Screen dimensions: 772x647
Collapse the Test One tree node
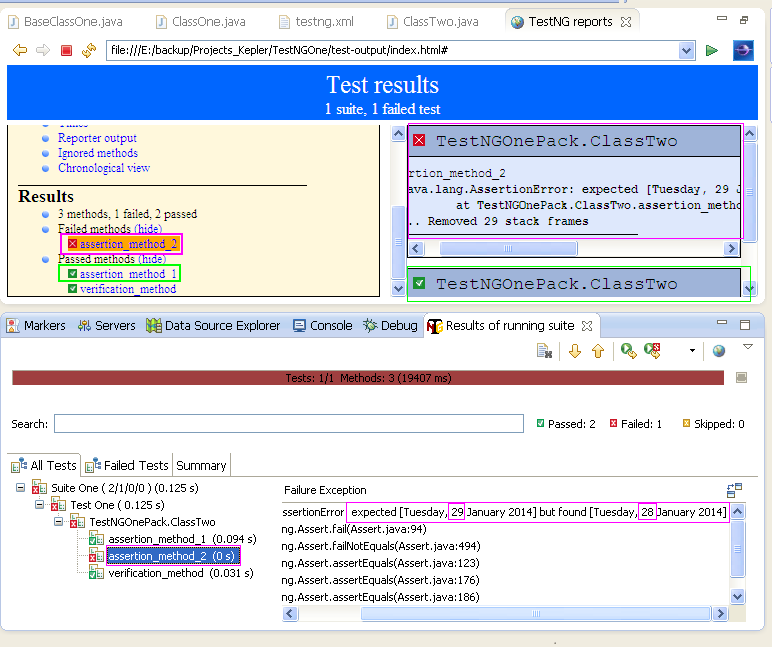click(x=39, y=504)
